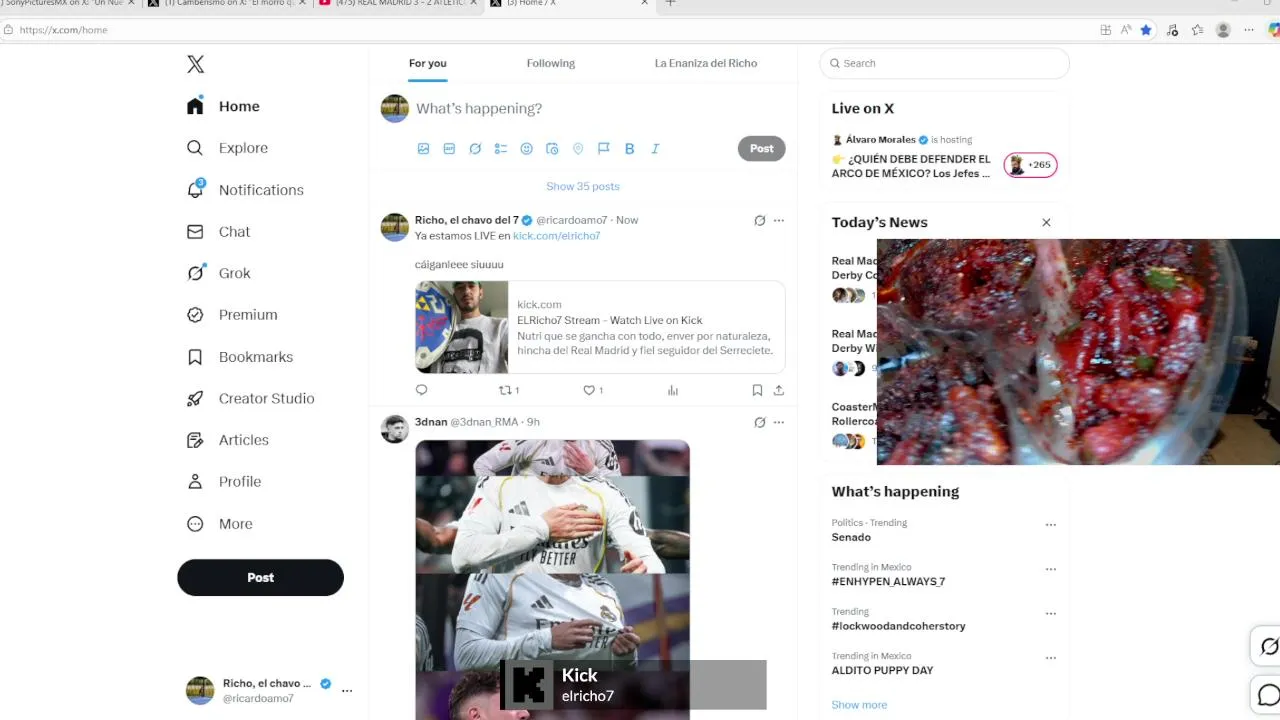Join Álvaro Morales live space with +265
Viewport: 1280px width, 720px height.
[x=1030, y=165]
